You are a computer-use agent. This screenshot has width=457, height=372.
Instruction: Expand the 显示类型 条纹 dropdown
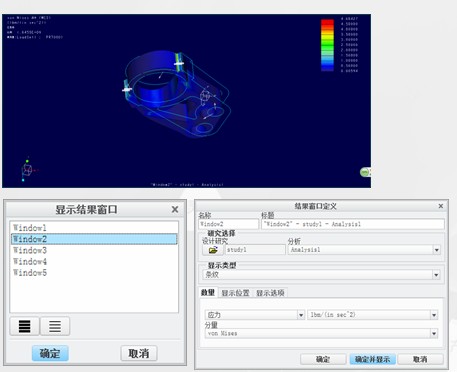tap(436, 275)
